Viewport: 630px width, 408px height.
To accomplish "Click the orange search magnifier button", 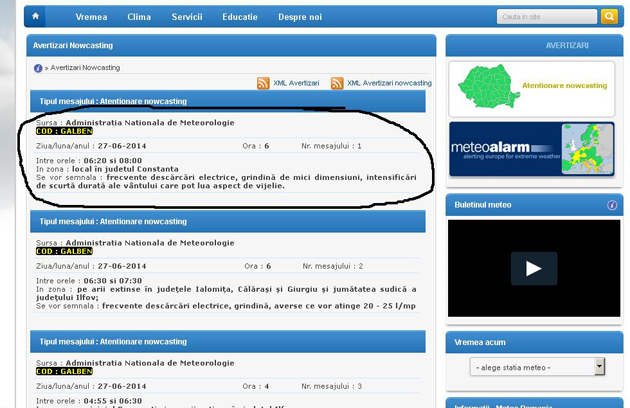I will point(609,17).
